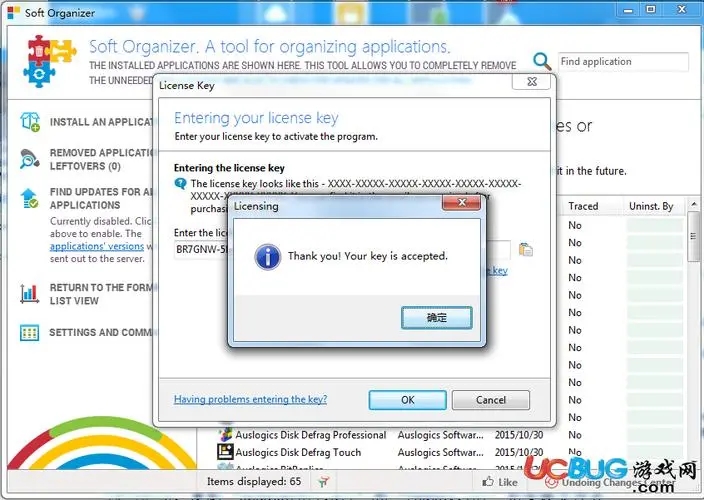Click the magnifier search icon at top
The image size is (704, 500).
click(542, 61)
